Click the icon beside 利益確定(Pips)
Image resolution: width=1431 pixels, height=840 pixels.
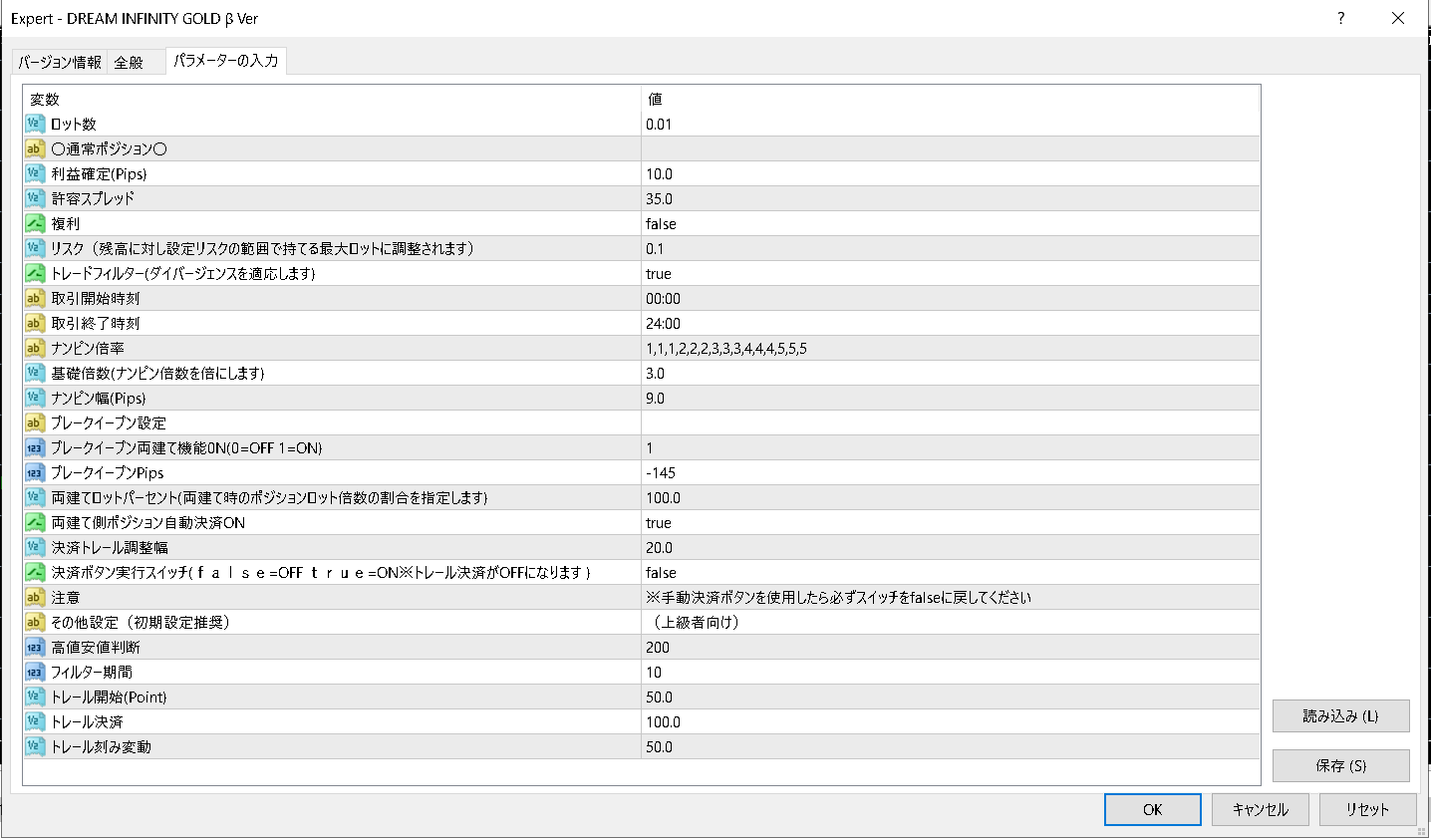pyautogui.click(x=35, y=173)
